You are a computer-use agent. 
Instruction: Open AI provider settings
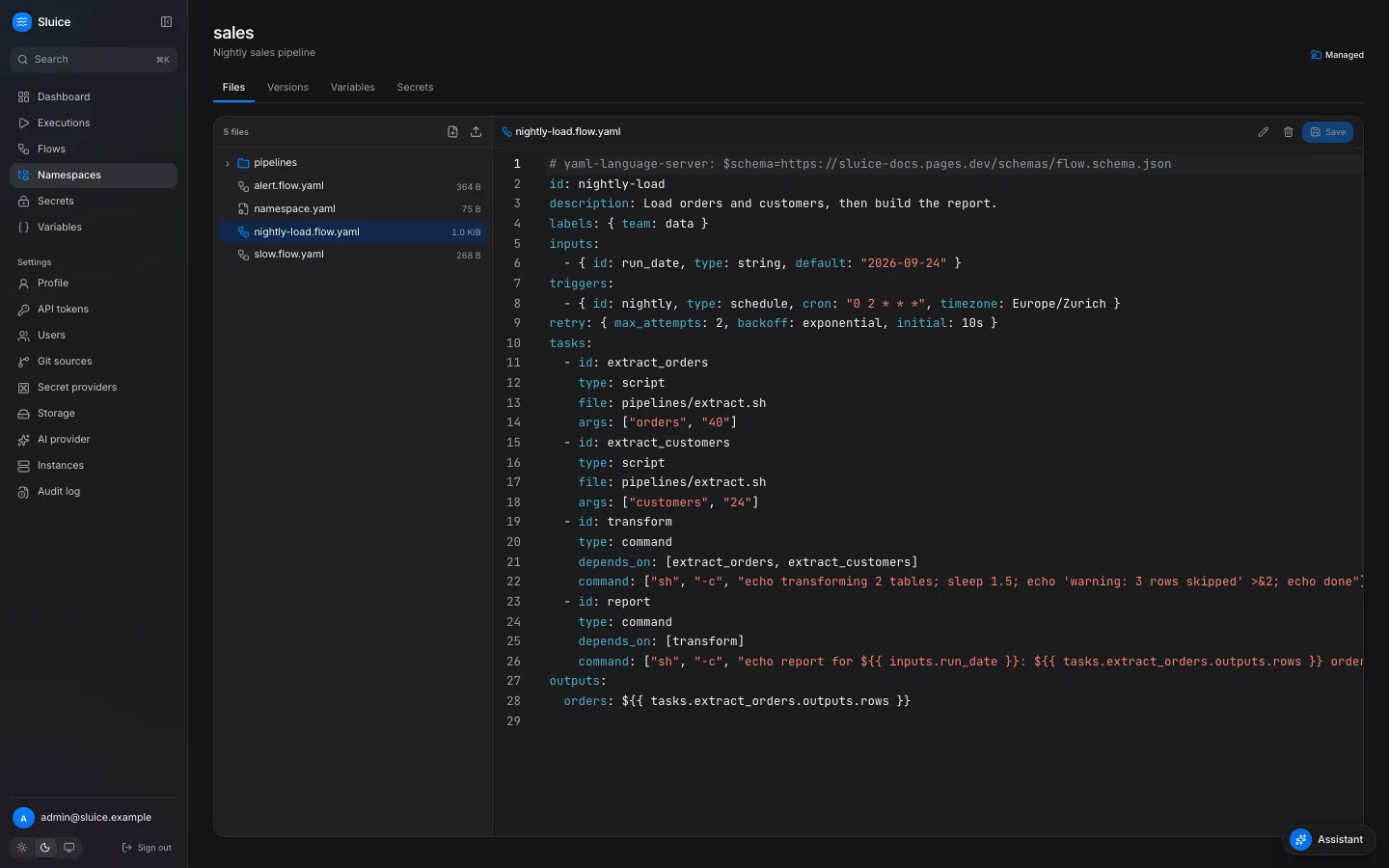[x=94, y=439]
